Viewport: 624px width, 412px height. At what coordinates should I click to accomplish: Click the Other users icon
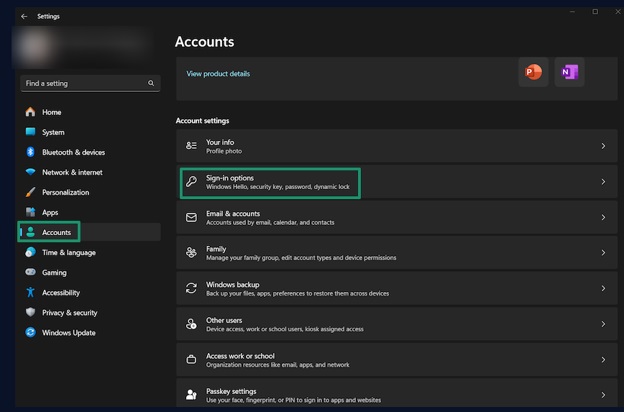click(x=191, y=324)
